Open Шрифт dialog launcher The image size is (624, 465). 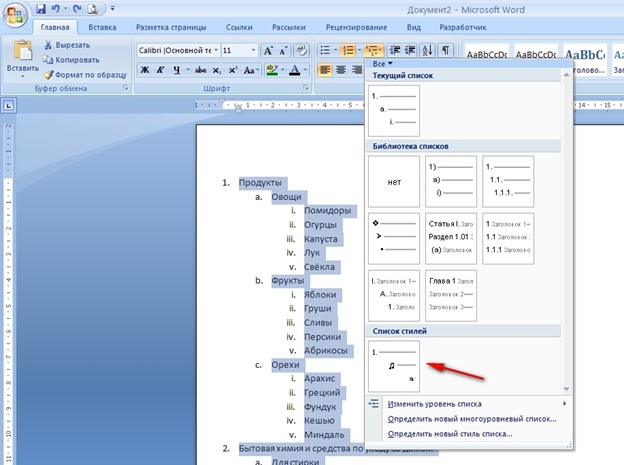tap(306, 88)
